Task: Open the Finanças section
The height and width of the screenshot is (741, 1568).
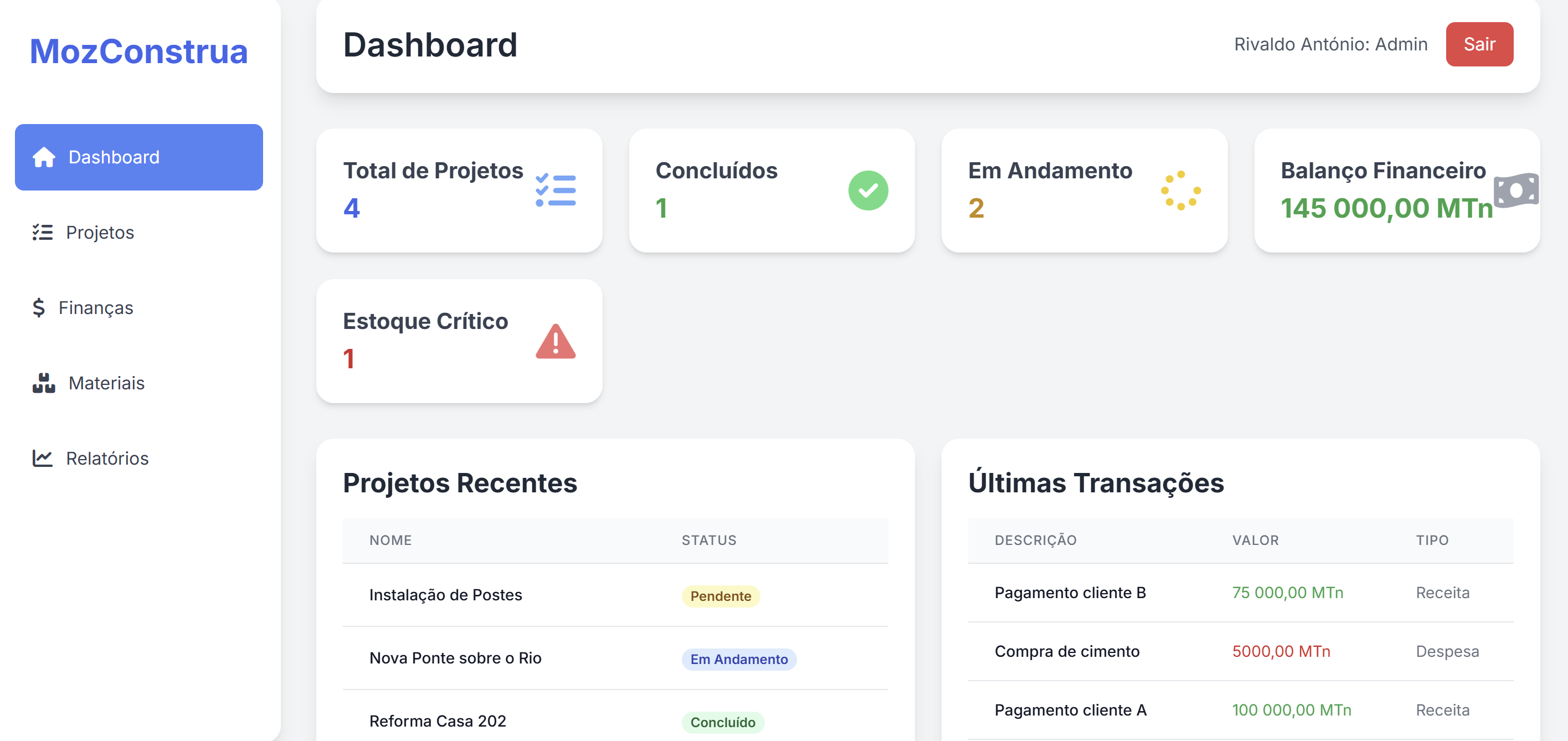Action: (x=96, y=307)
